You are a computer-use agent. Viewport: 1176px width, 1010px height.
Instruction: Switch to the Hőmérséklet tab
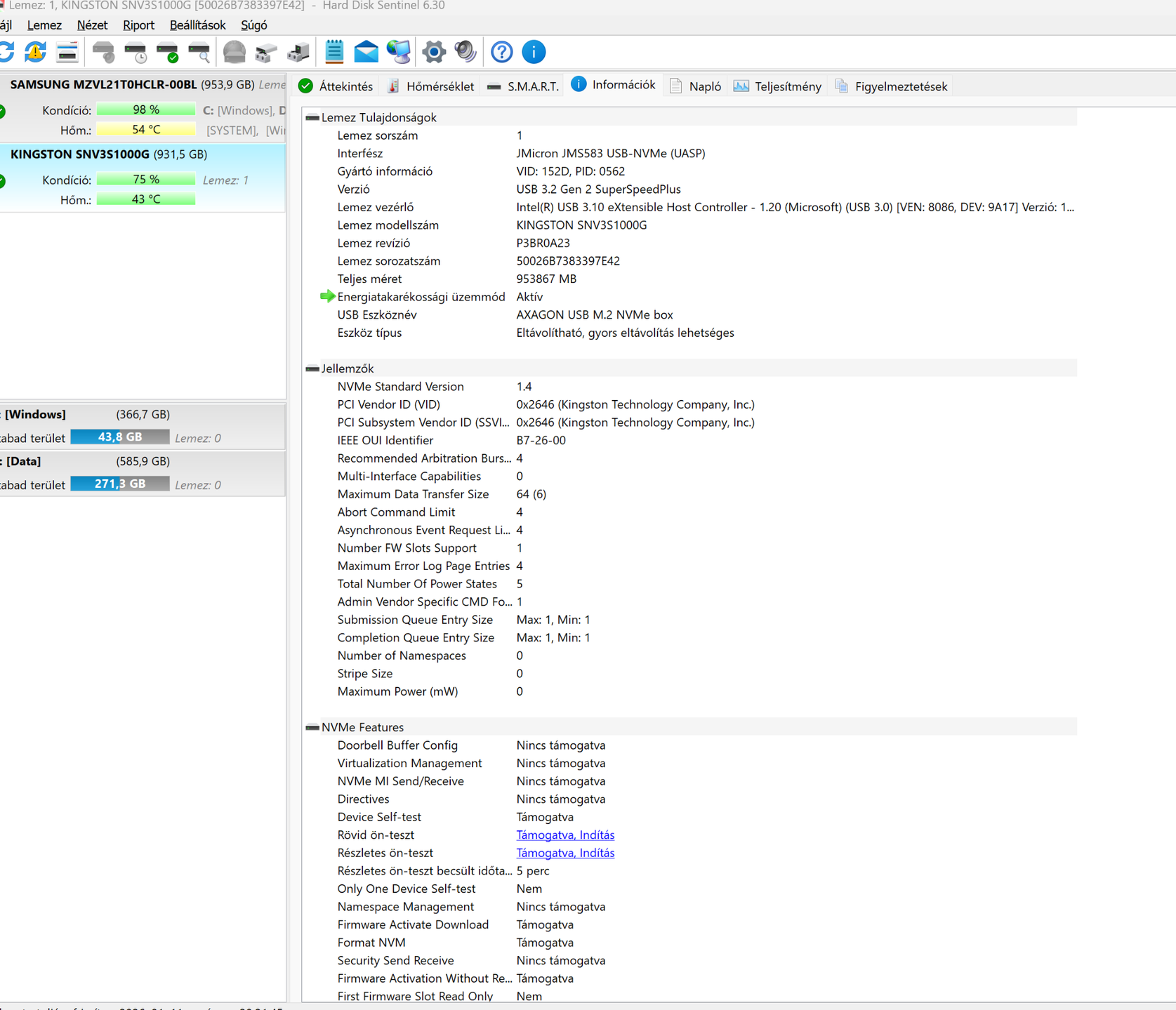pos(430,86)
